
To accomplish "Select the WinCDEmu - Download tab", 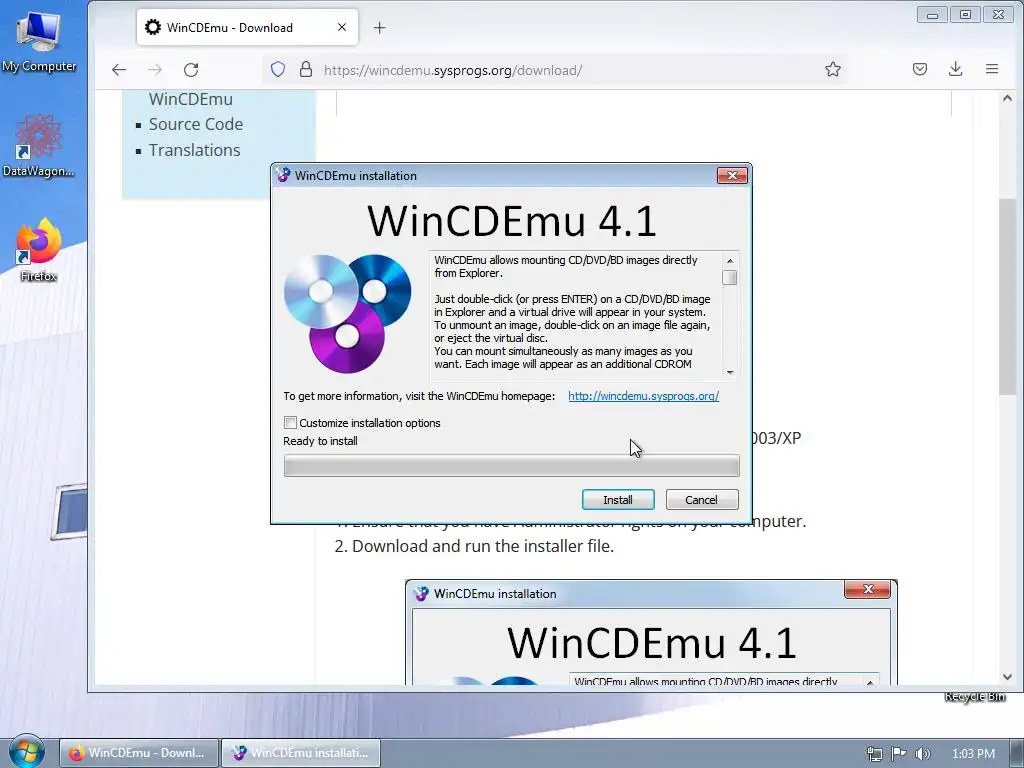I will coord(248,27).
